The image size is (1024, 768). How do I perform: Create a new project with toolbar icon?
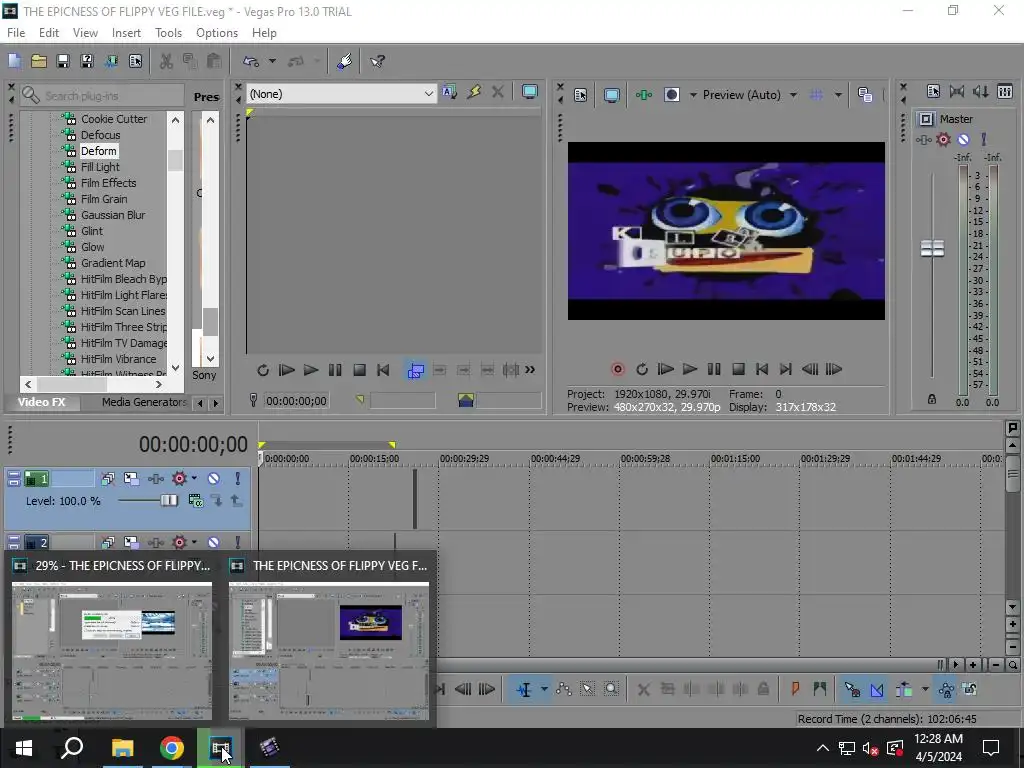coord(14,61)
